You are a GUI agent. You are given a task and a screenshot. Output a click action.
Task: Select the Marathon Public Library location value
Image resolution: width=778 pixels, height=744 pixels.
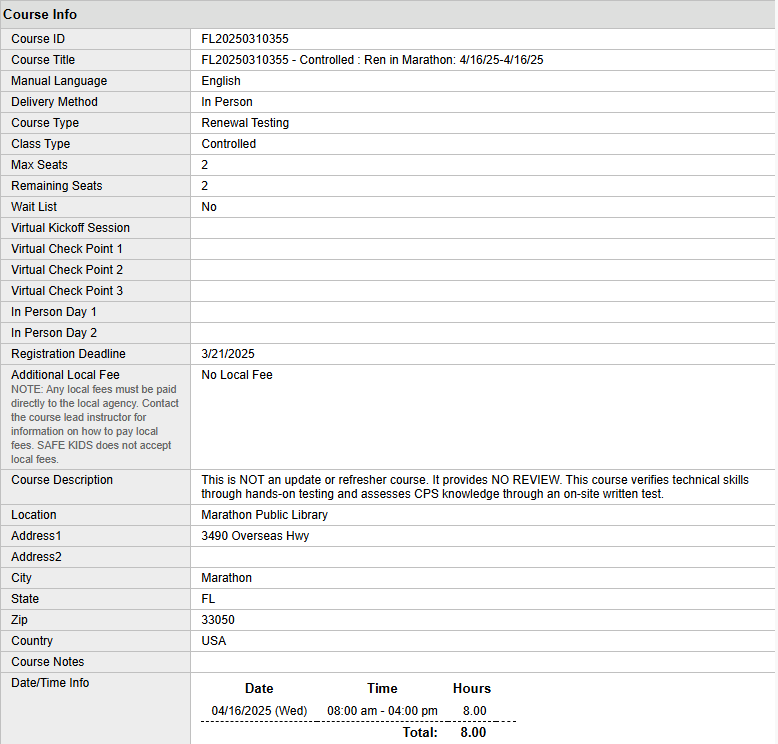click(x=265, y=515)
